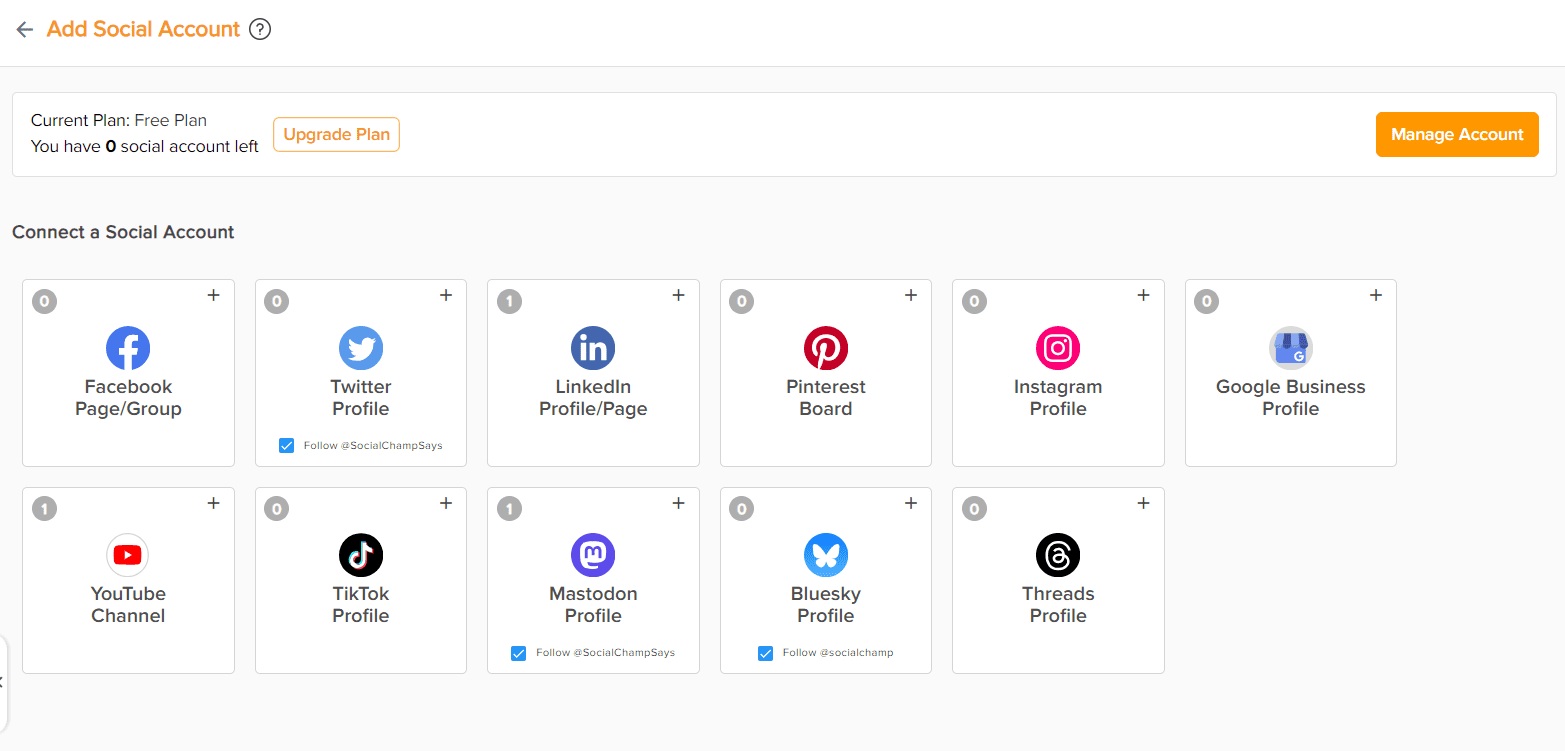Click the Facebook Page/Group icon

click(x=128, y=348)
